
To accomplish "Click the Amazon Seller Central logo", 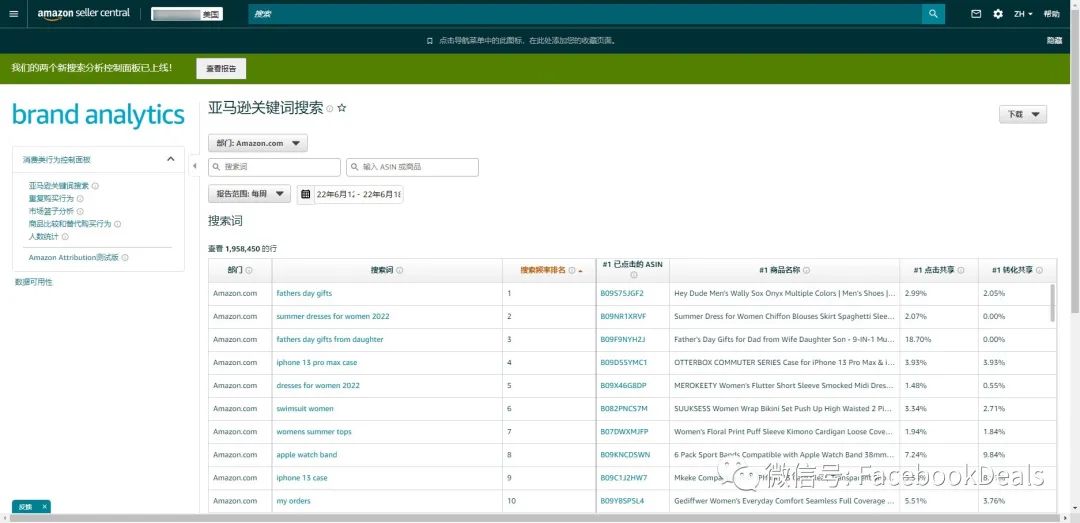I will click(x=83, y=14).
